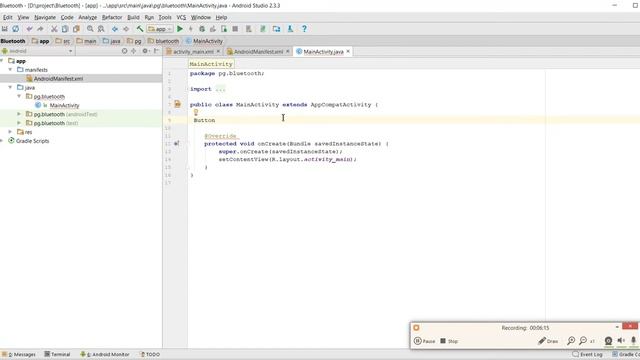Stop the recording
The width and height of the screenshot is (640, 360).
[x=449, y=341]
